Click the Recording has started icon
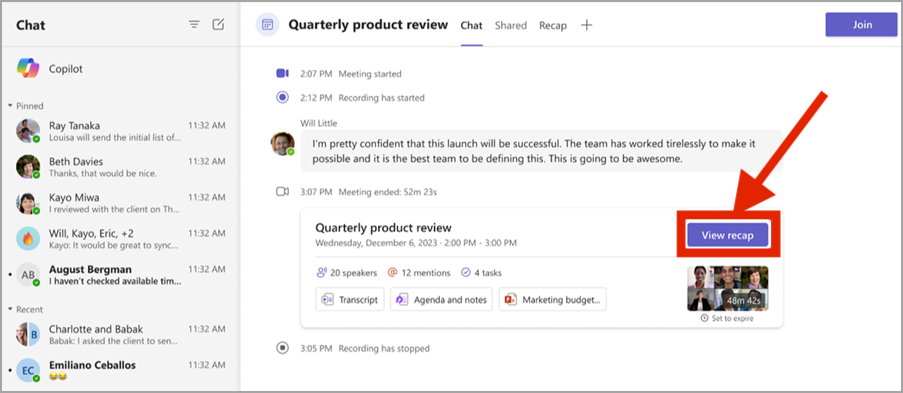Viewport: 903px width, 393px height. click(x=282, y=97)
